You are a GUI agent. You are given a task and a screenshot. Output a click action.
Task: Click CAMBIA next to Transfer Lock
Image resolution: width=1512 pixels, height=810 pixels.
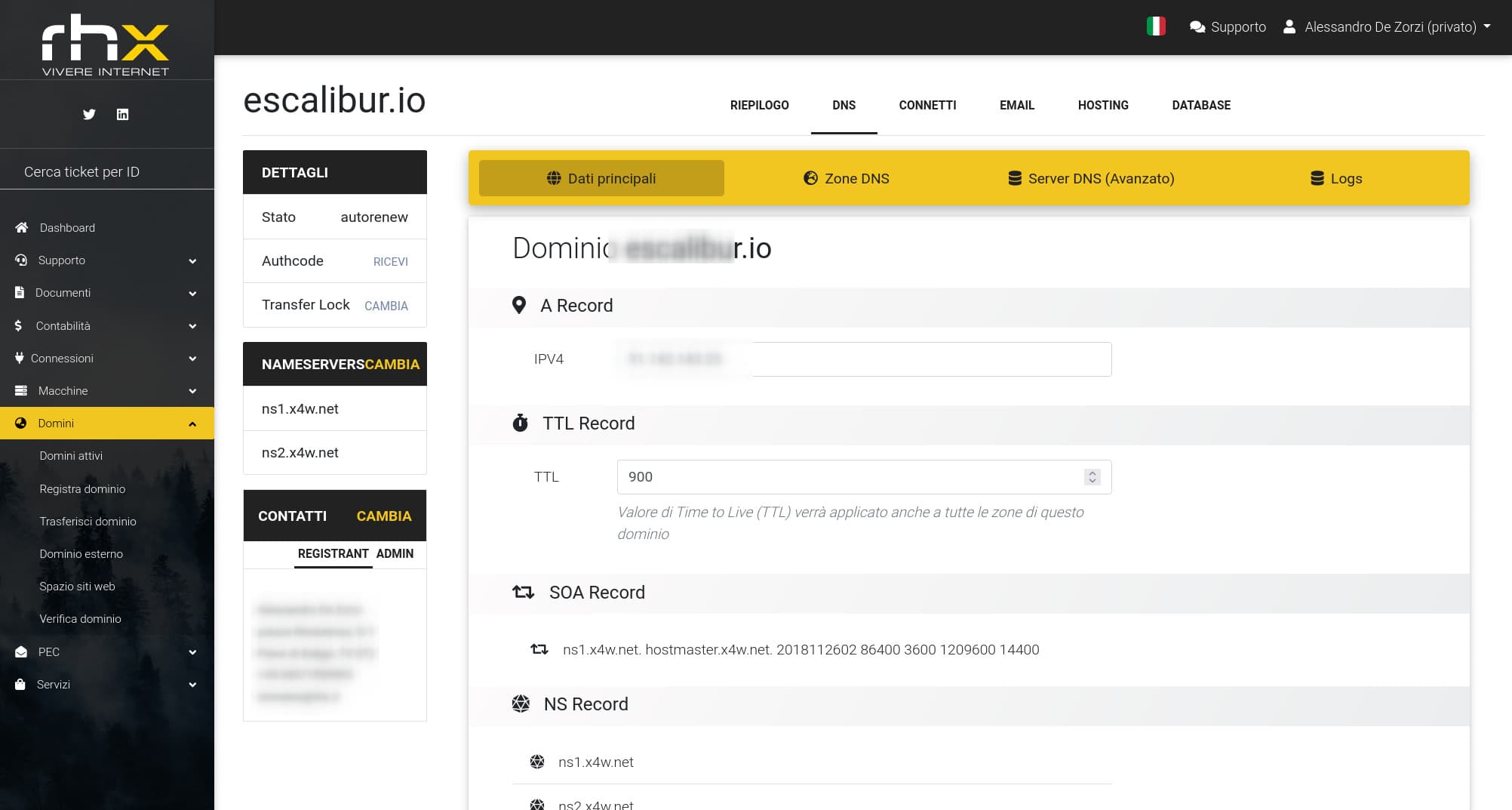point(386,306)
